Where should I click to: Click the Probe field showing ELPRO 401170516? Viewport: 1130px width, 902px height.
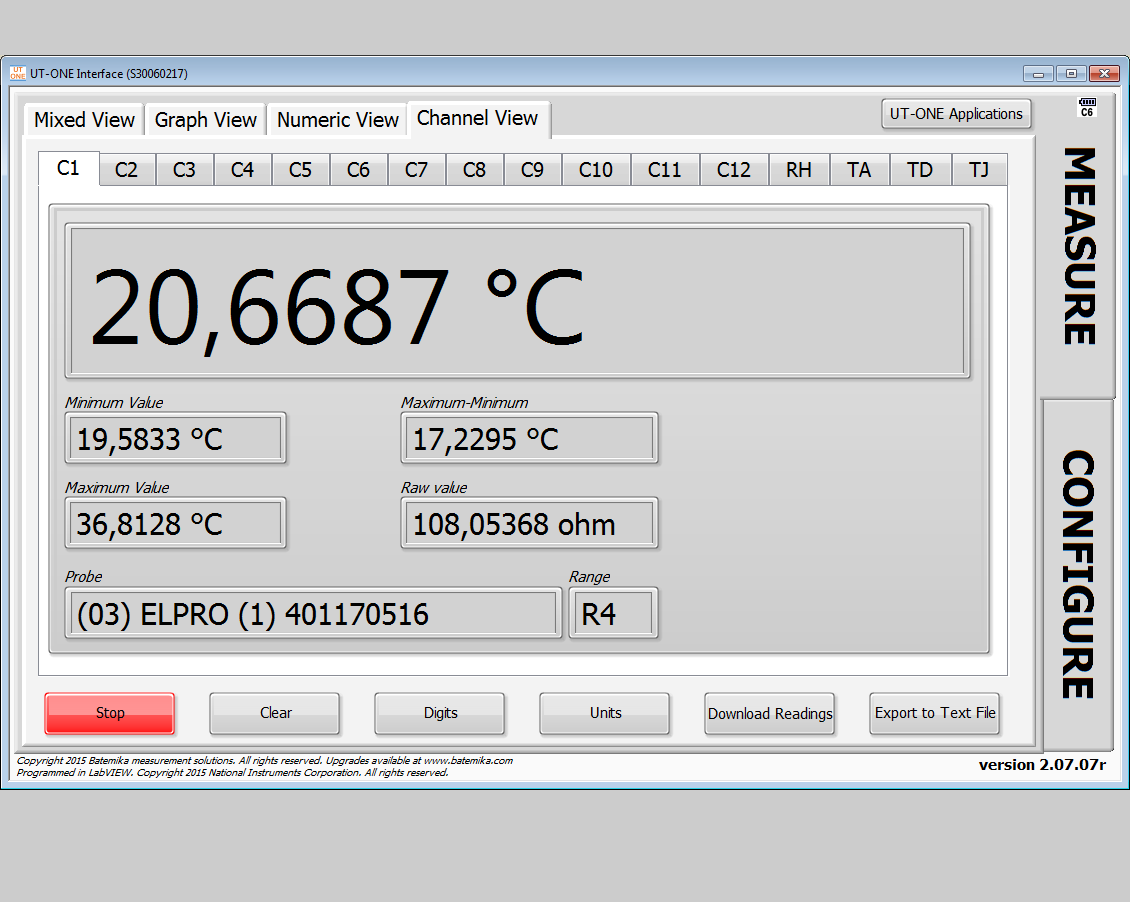312,613
